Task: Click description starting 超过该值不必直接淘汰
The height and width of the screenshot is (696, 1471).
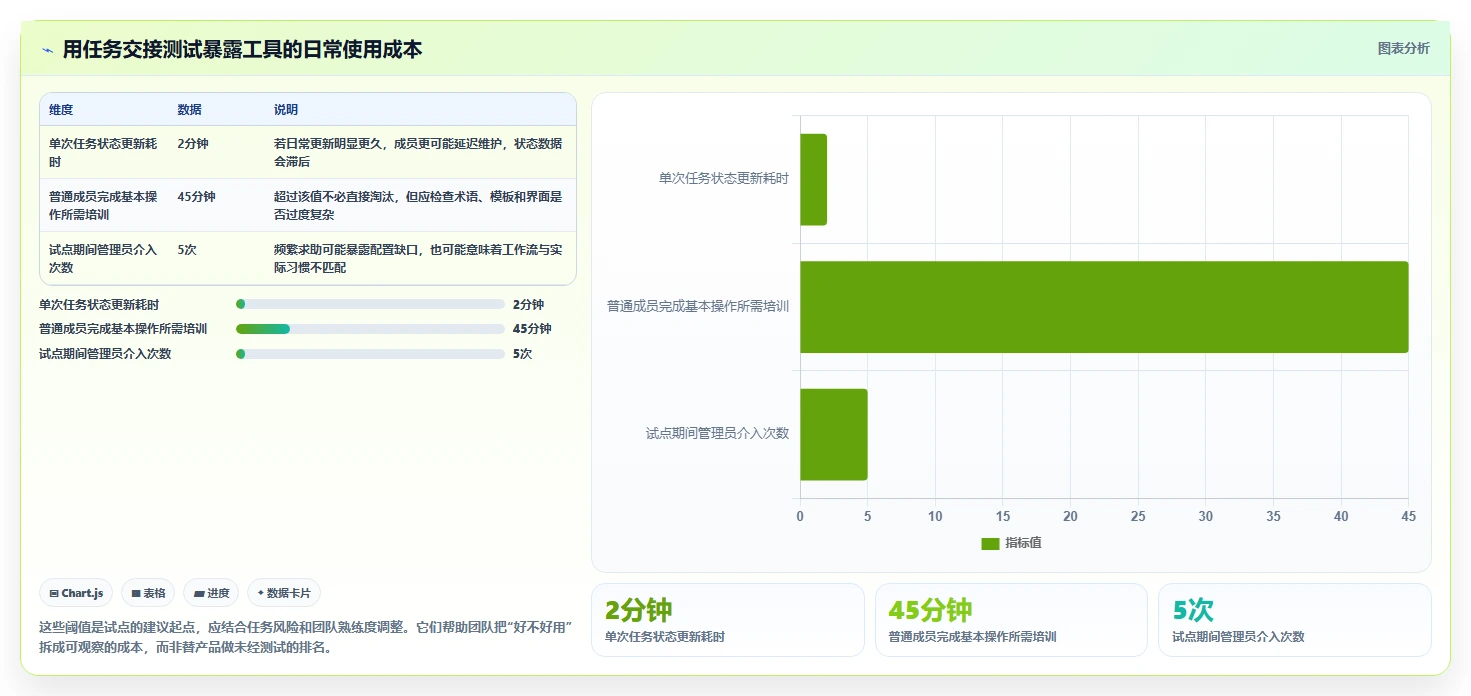Action: 418,206
